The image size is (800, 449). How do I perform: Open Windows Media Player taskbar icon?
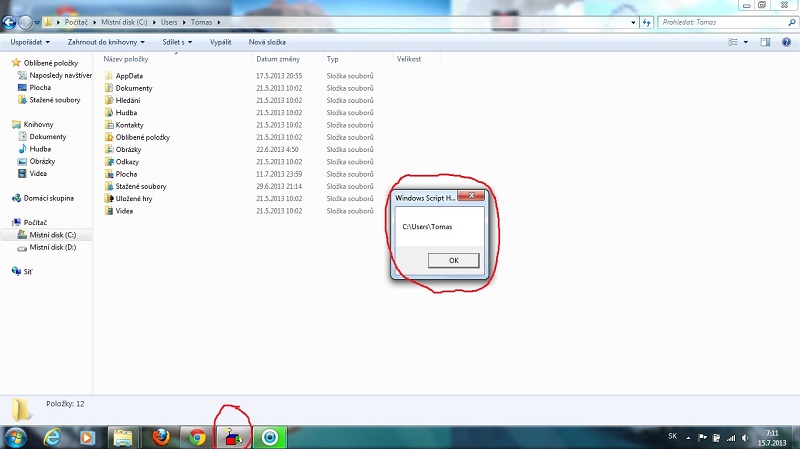point(87,437)
